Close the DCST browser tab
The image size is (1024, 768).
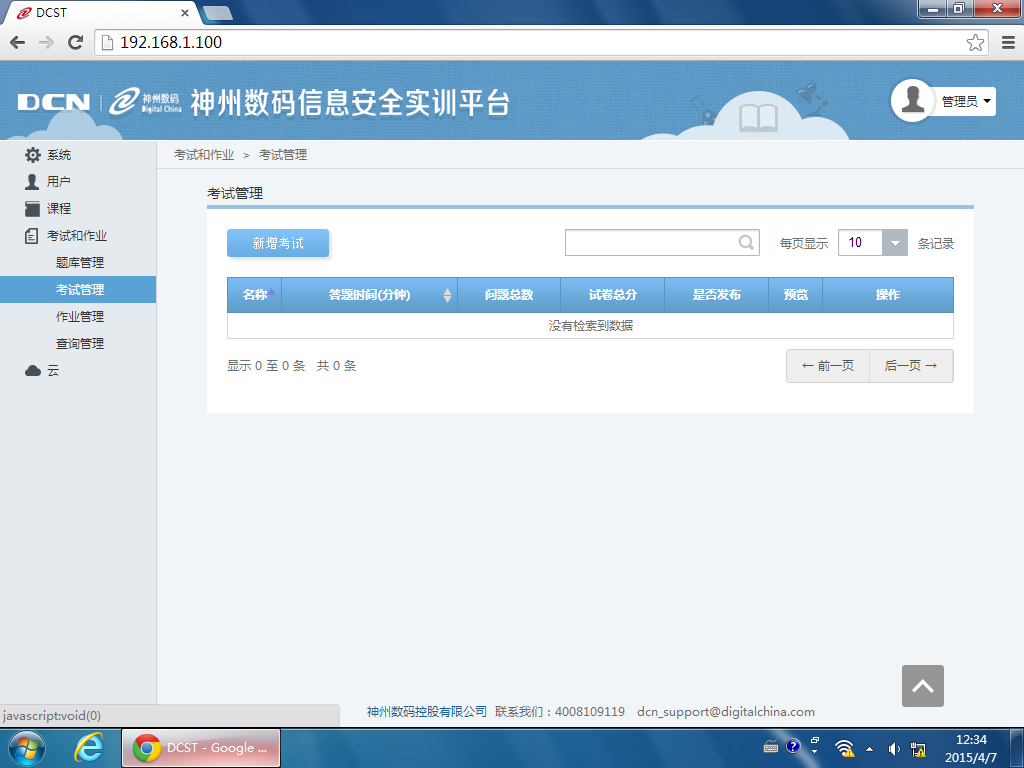click(x=185, y=12)
